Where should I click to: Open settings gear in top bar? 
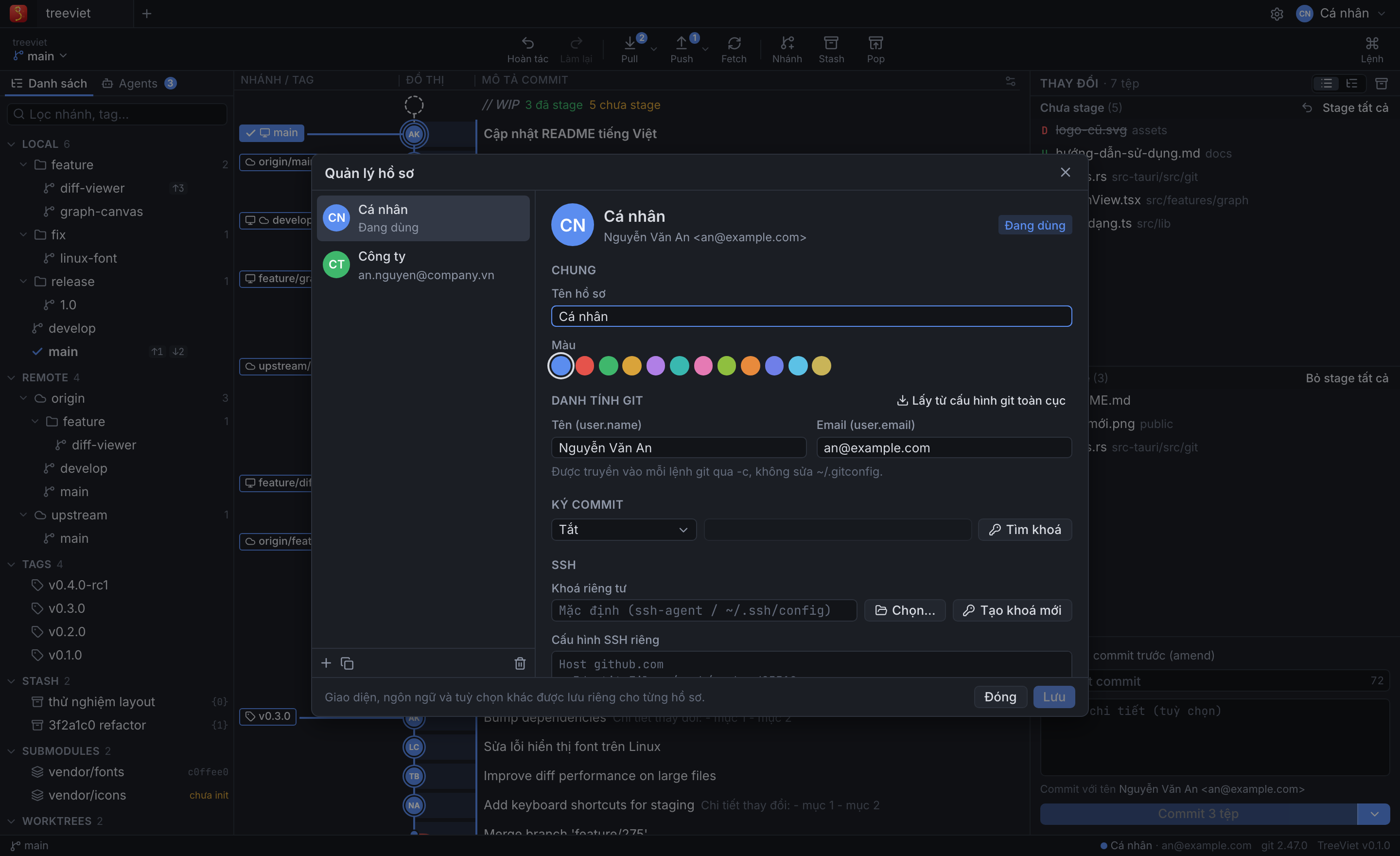click(1277, 14)
